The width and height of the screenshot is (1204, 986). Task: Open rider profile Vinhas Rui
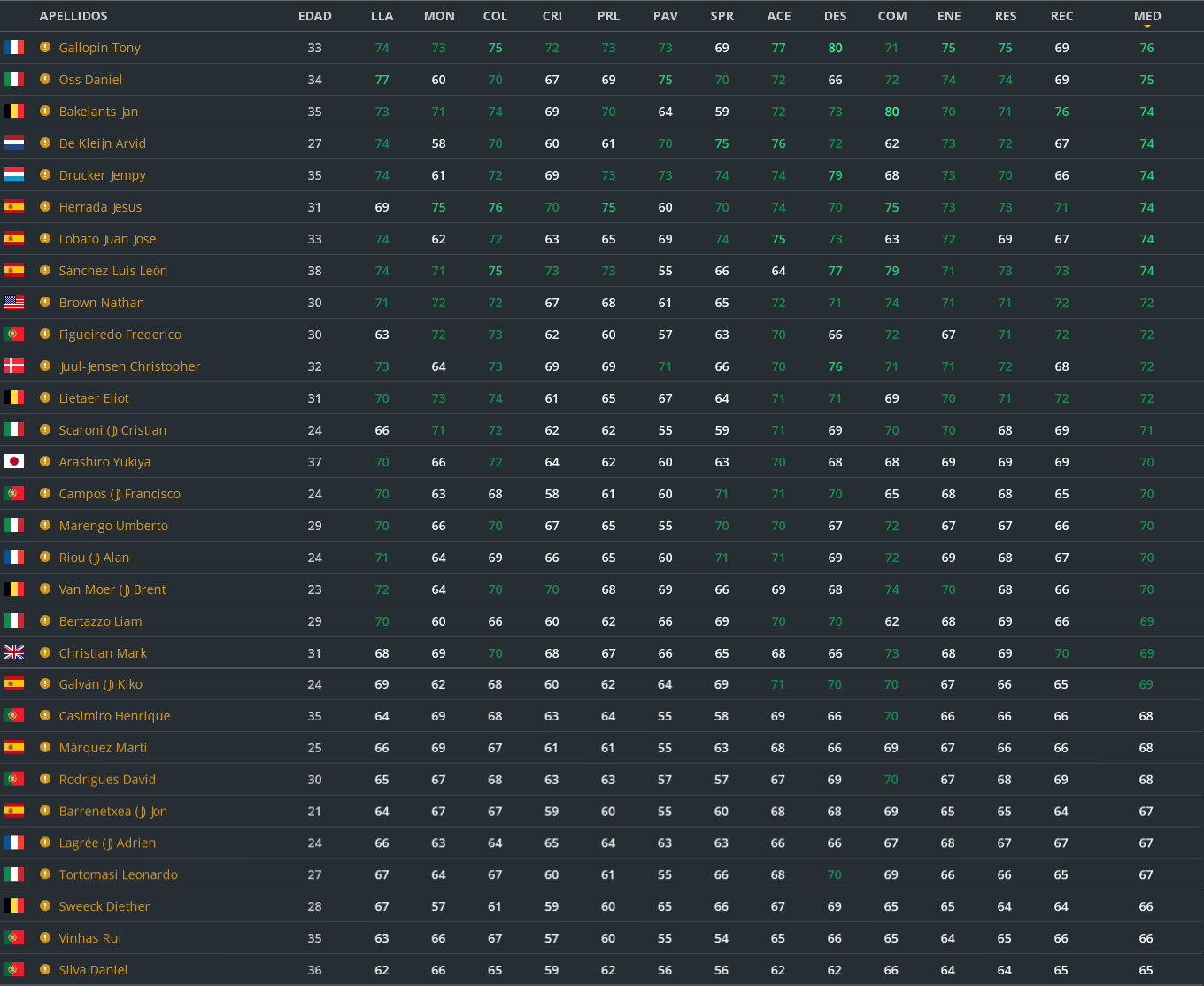click(x=90, y=938)
